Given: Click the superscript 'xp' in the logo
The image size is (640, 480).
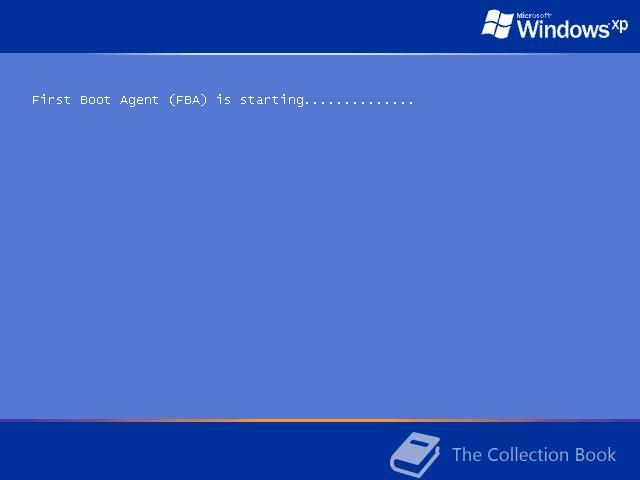Looking at the screenshot, I should (620, 26).
